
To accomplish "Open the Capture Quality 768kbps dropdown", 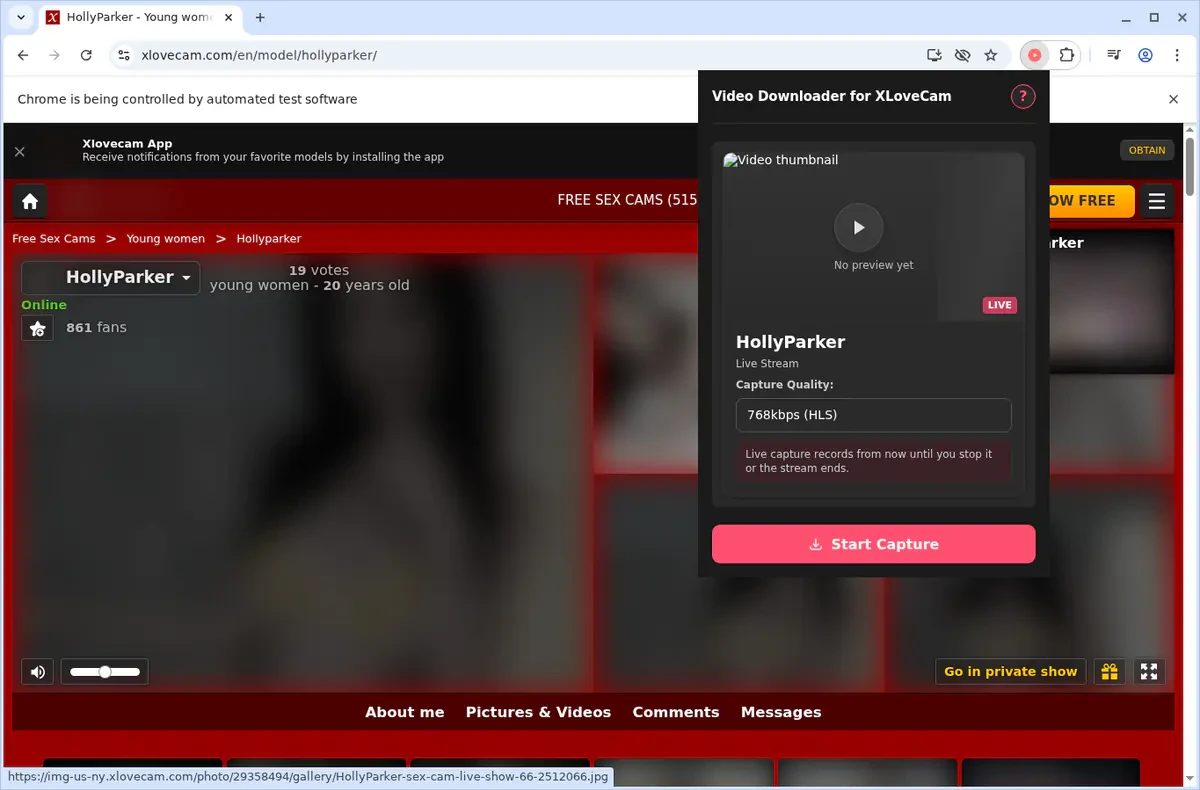I will [x=873, y=415].
